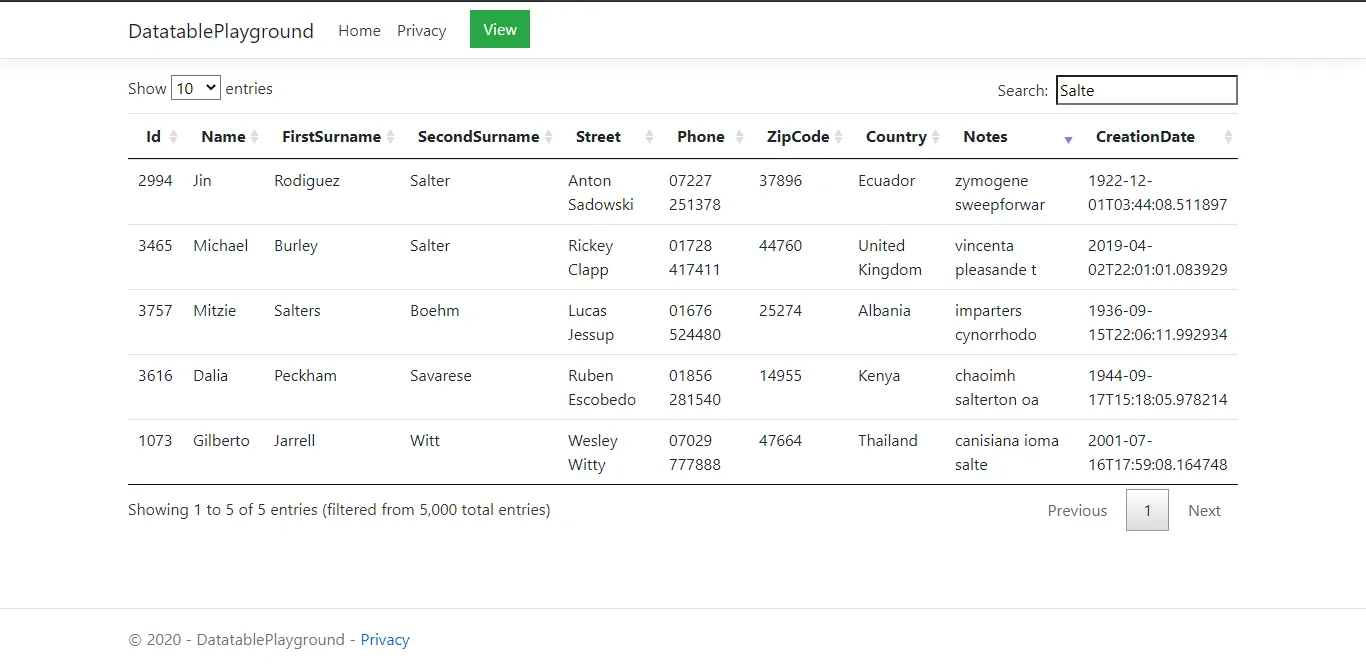Go to the Previous page
Viewport: 1366px width, 669px height.
click(1077, 510)
